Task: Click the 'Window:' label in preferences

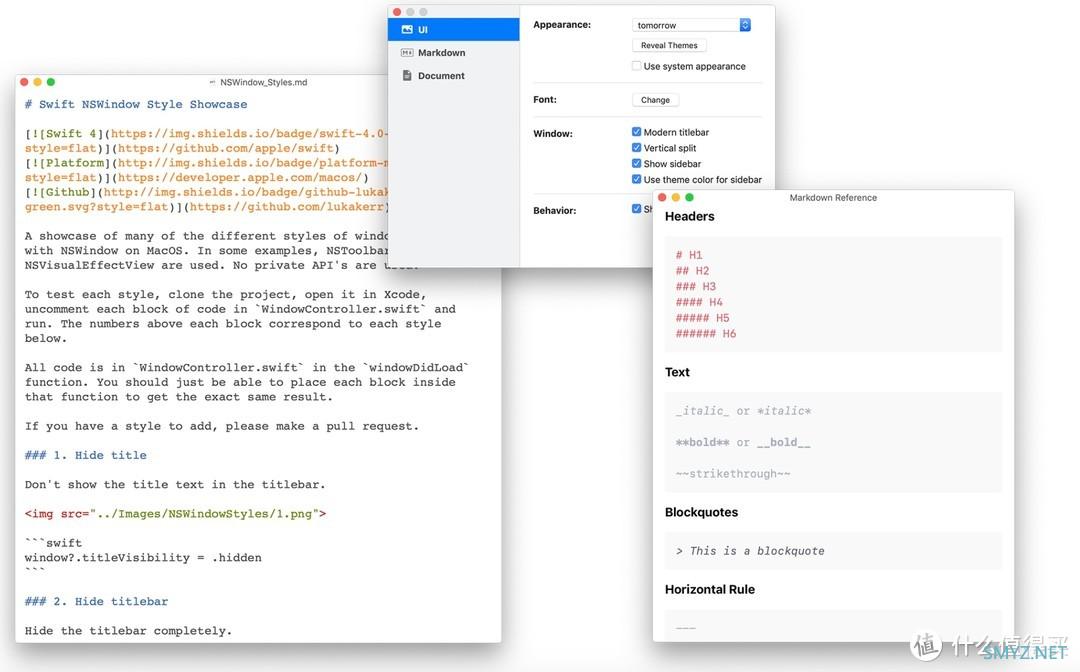Action: click(553, 134)
